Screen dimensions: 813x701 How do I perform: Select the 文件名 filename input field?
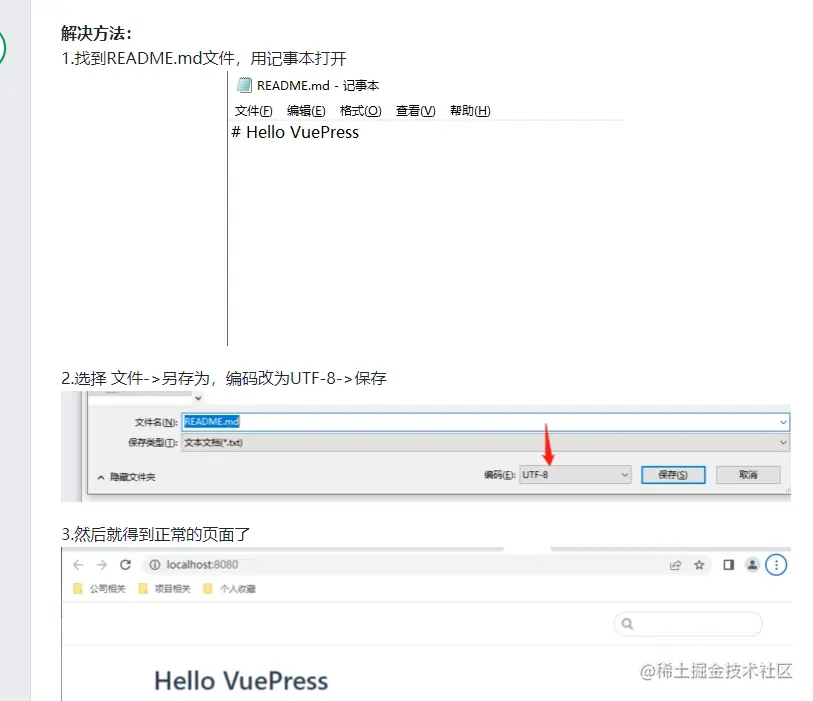tap(400, 421)
